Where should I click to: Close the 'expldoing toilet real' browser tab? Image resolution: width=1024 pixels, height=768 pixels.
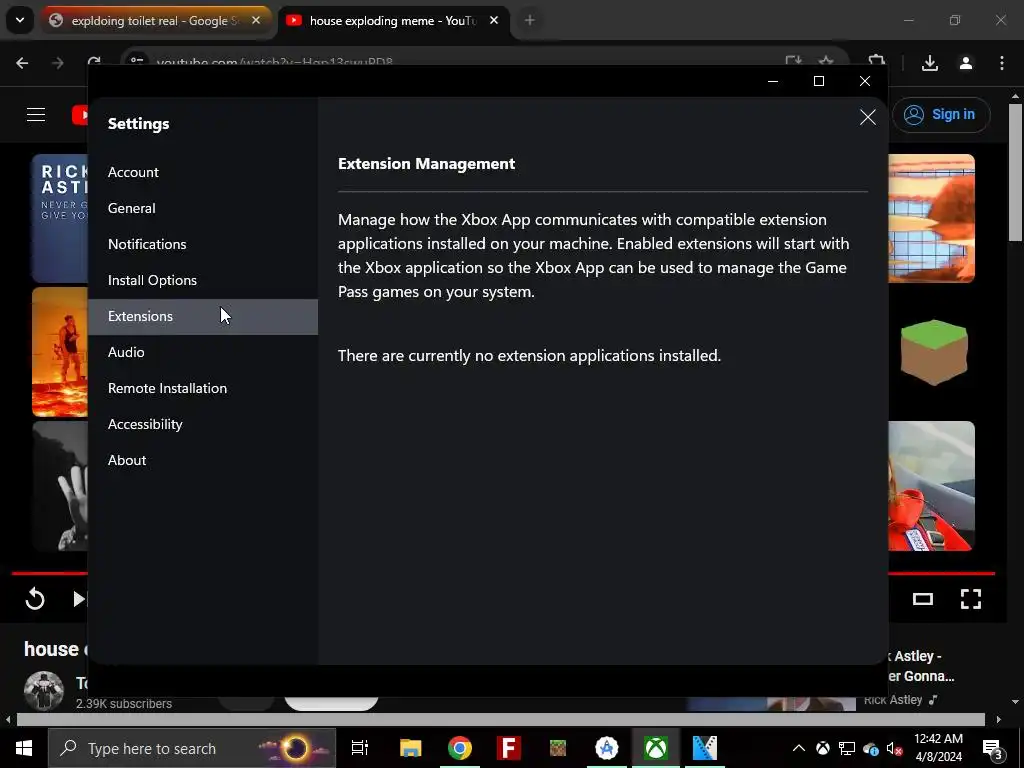pos(256,20)
